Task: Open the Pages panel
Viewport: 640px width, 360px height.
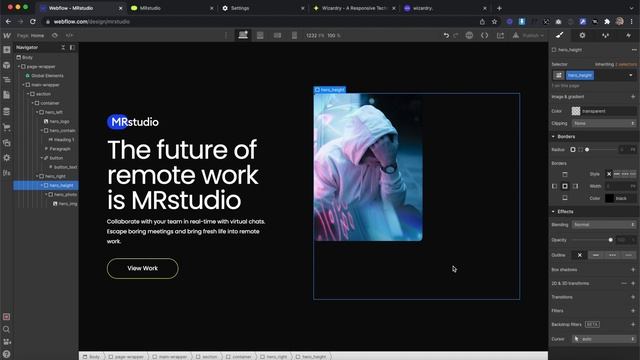Action: (x=7, y=95)
